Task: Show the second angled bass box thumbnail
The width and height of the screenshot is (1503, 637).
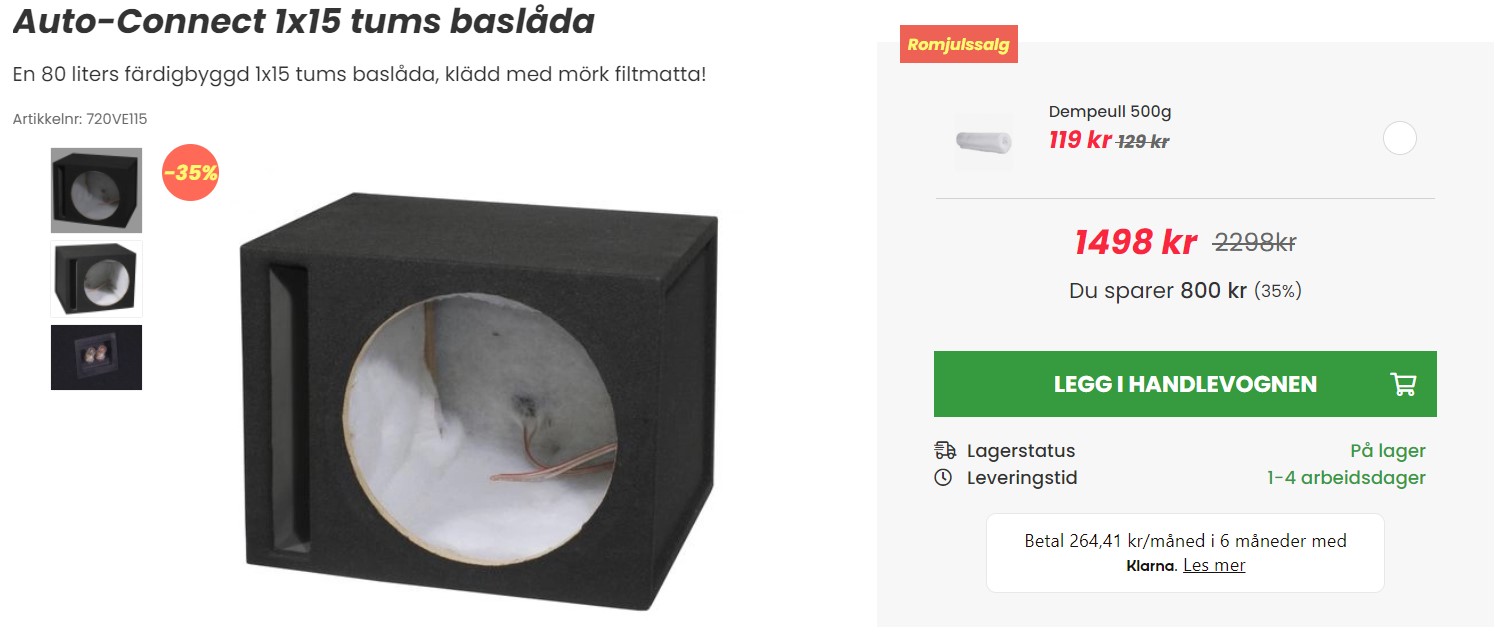Action: tap(96, 278)
